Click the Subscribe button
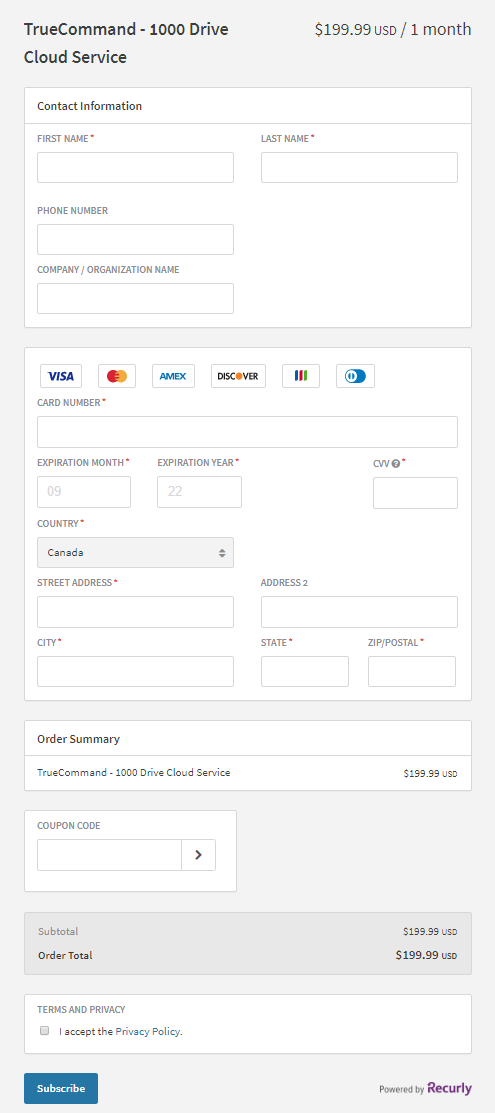Image resolution: width=495 pixels, height=1113 pixels. pyautogui.click(x=61, y=1088)
